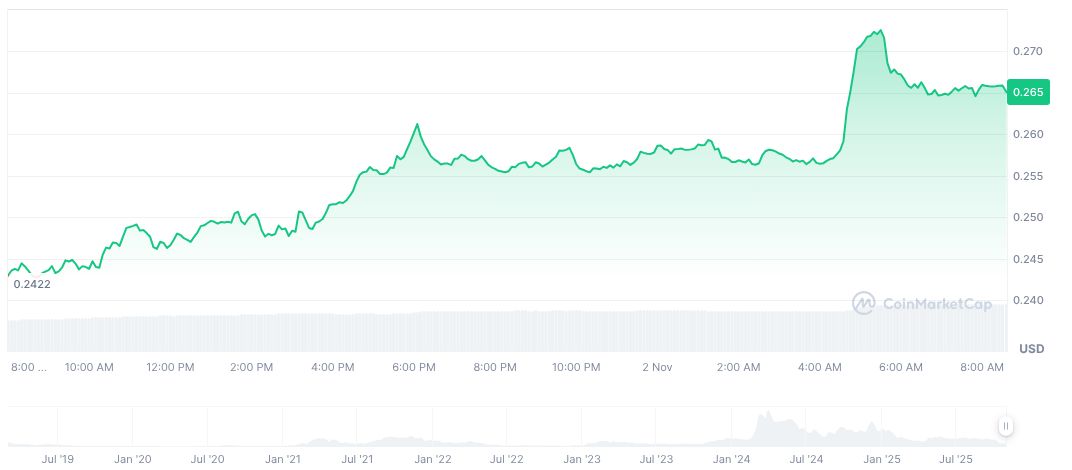Click Jul '25 on the navigator timeline
The width and height of the screenshot is (1072, 470).
tap(957, 459)
